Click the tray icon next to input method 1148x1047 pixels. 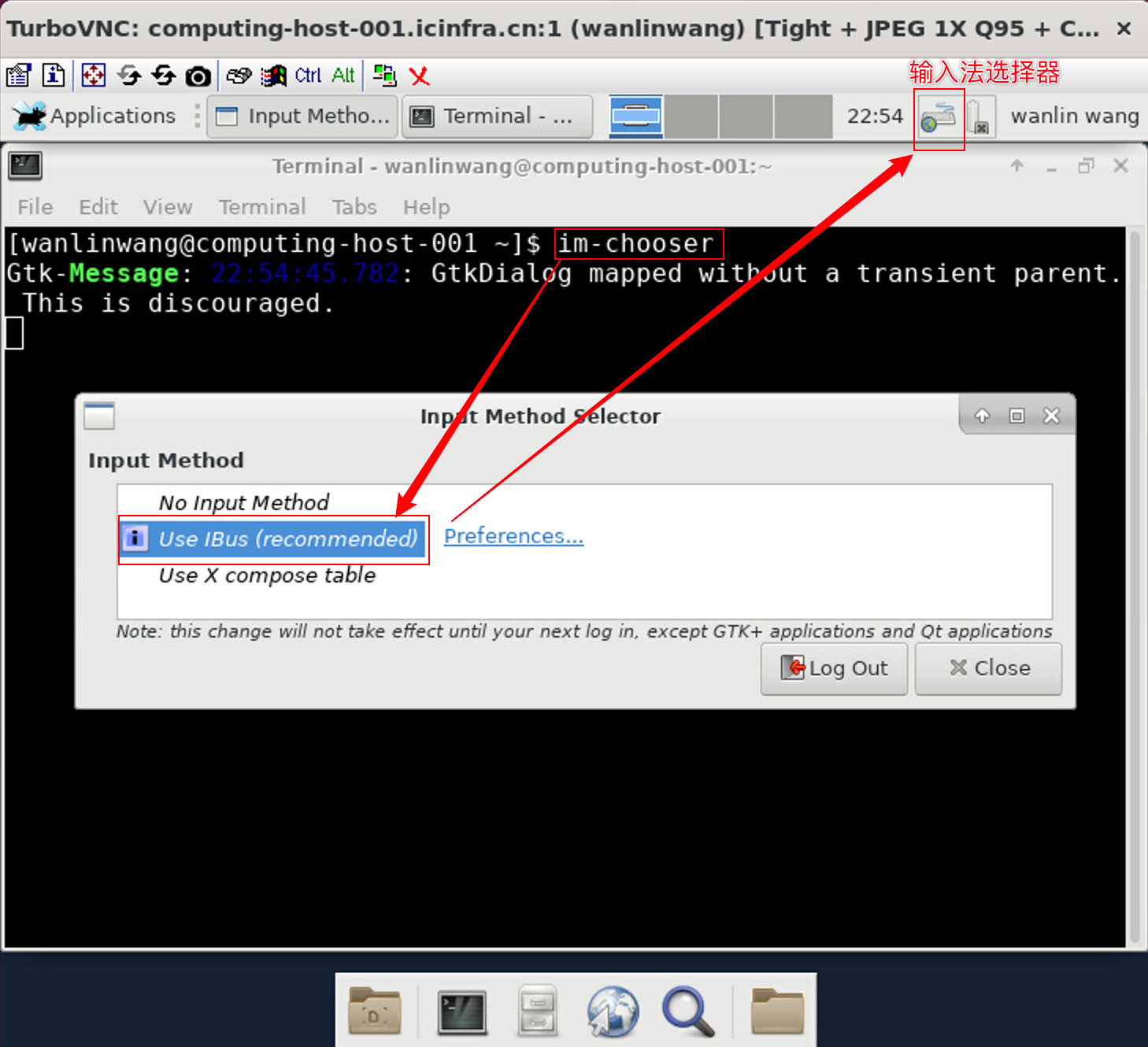(980, 117)
